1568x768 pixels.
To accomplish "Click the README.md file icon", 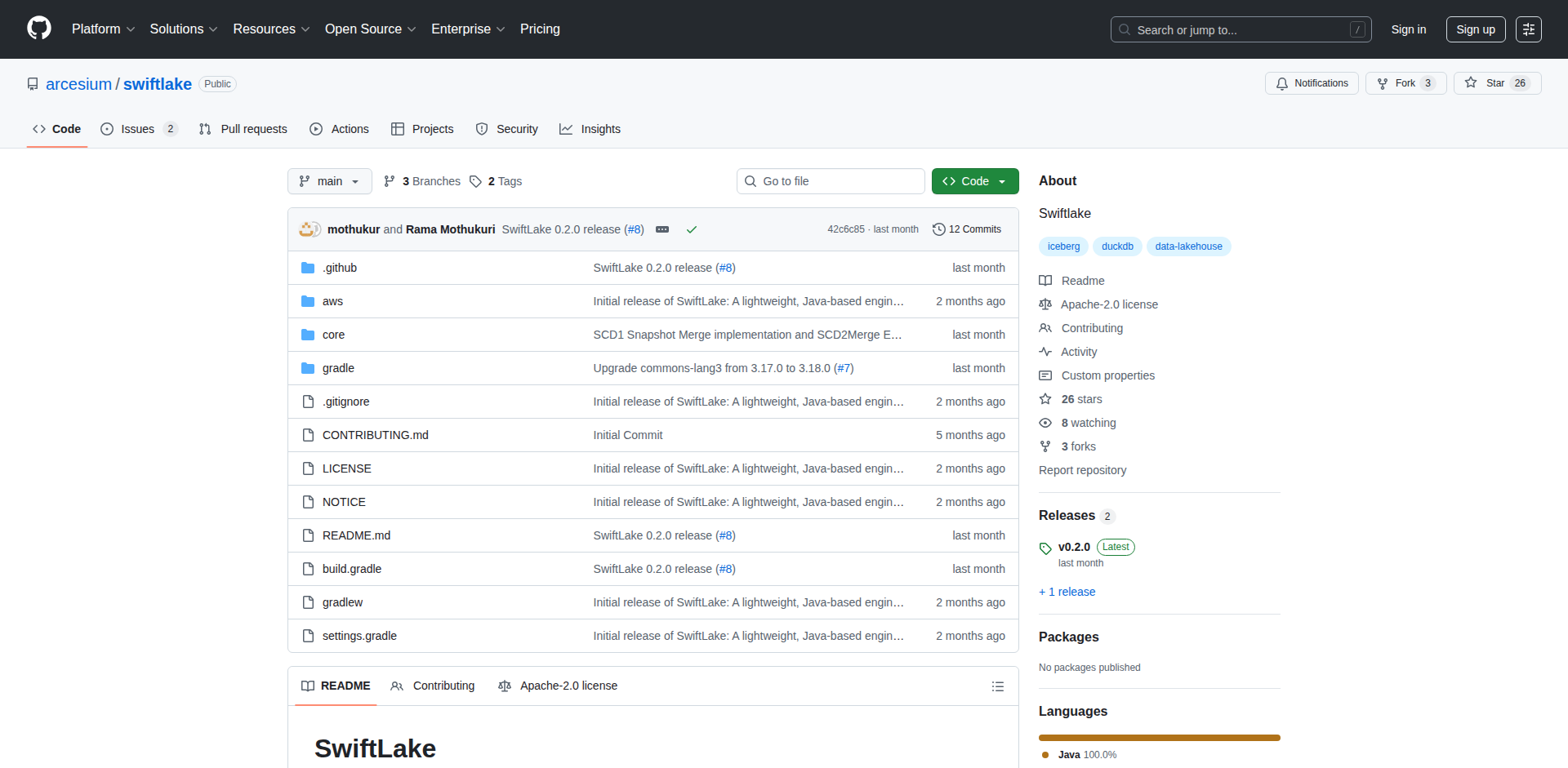I will [308, 535].
